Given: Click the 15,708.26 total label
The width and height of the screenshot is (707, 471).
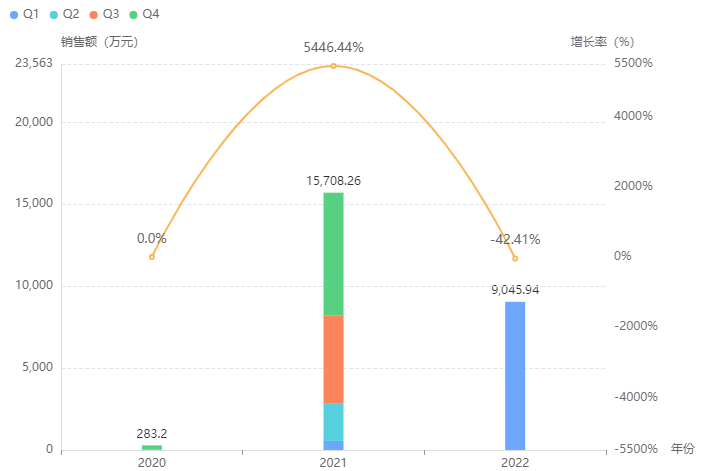Looking at the screenshot, I should coord(334,181).
